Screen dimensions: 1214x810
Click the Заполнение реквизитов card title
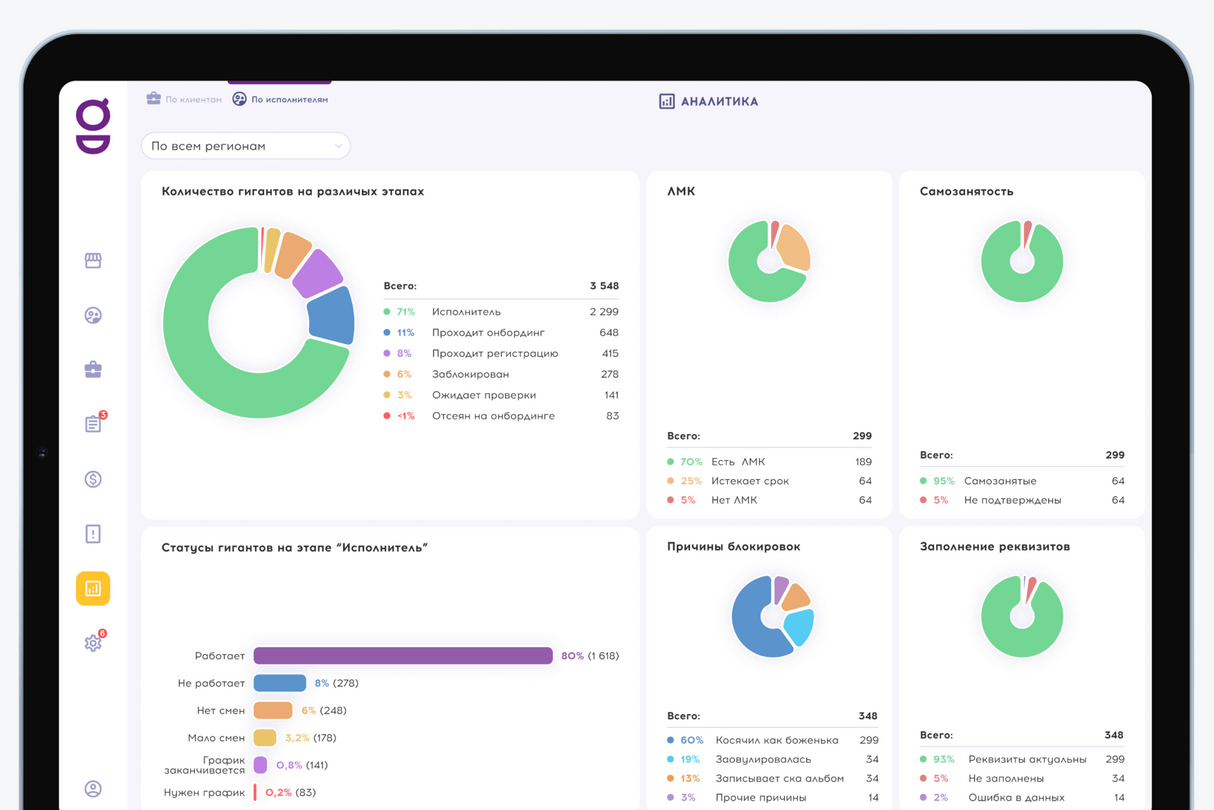995,547
